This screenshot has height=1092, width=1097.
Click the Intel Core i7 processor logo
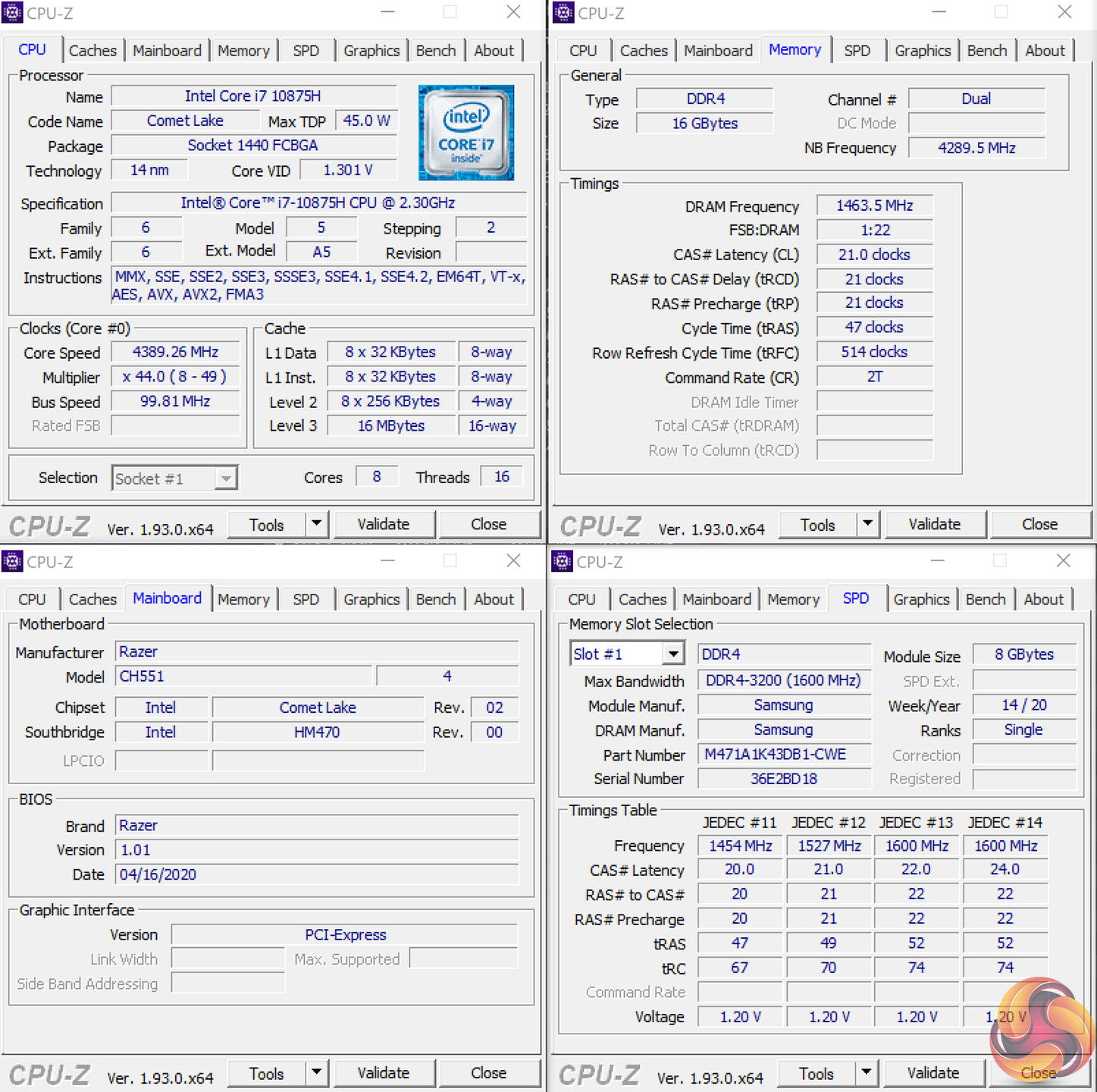point(466,133)
